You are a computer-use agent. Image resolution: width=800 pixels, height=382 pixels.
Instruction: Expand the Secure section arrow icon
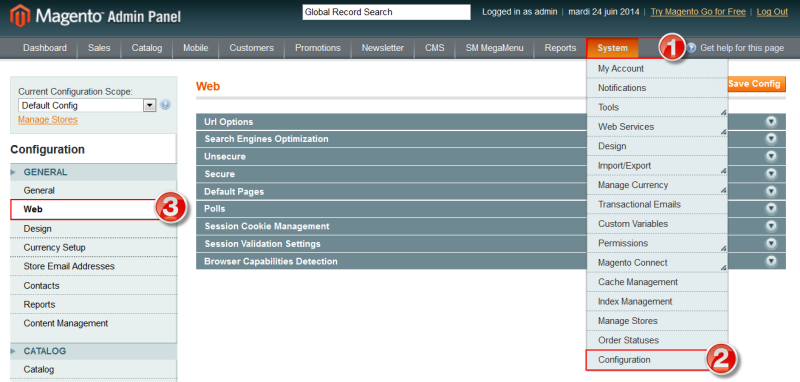click(771, 173)
